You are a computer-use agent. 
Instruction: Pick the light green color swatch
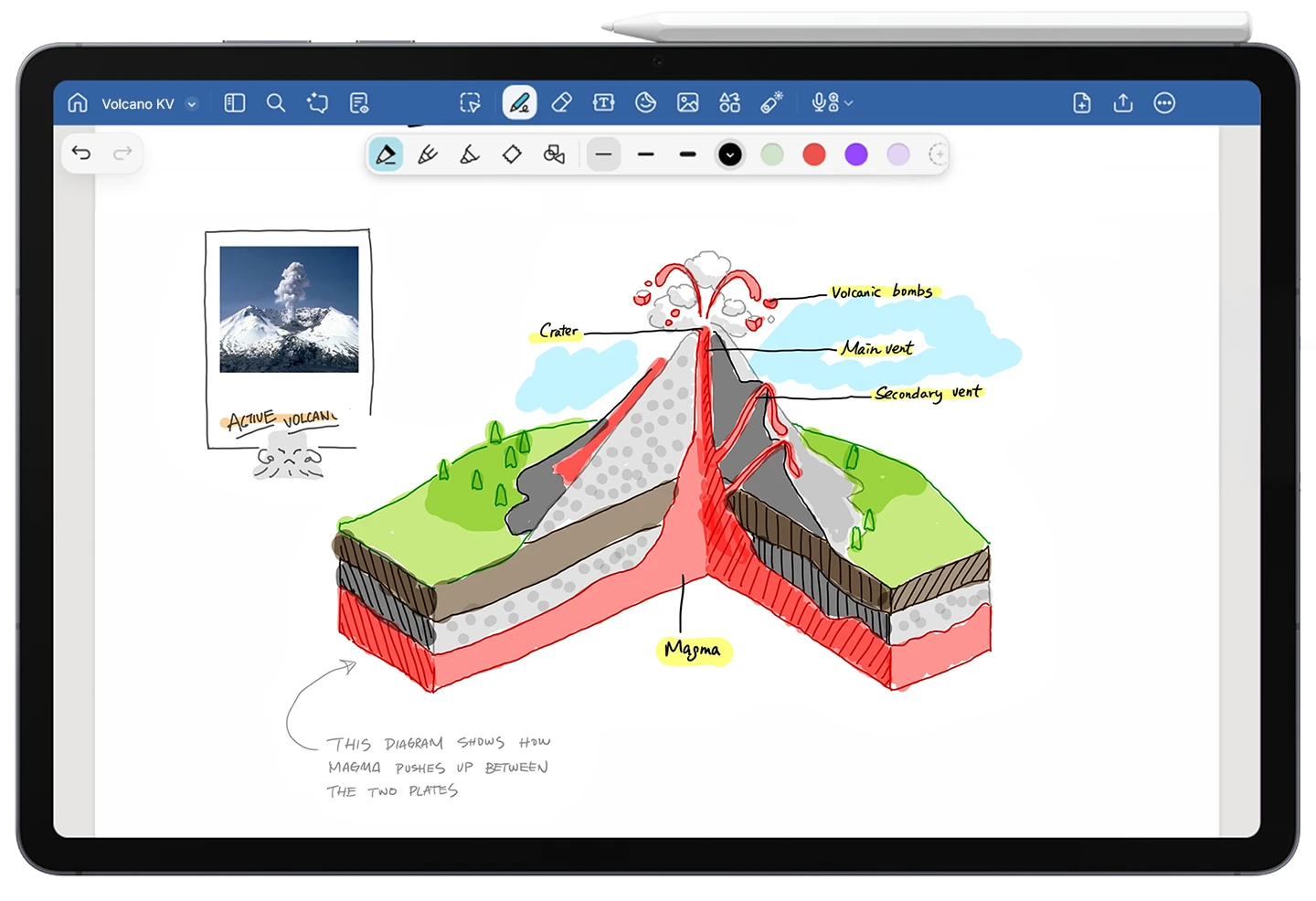(772, 154)
